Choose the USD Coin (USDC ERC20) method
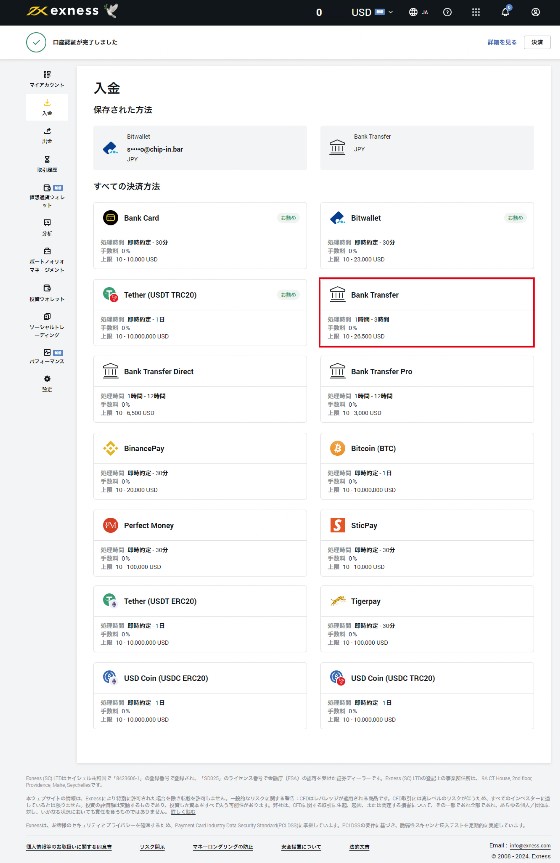 tap(200, 696)
